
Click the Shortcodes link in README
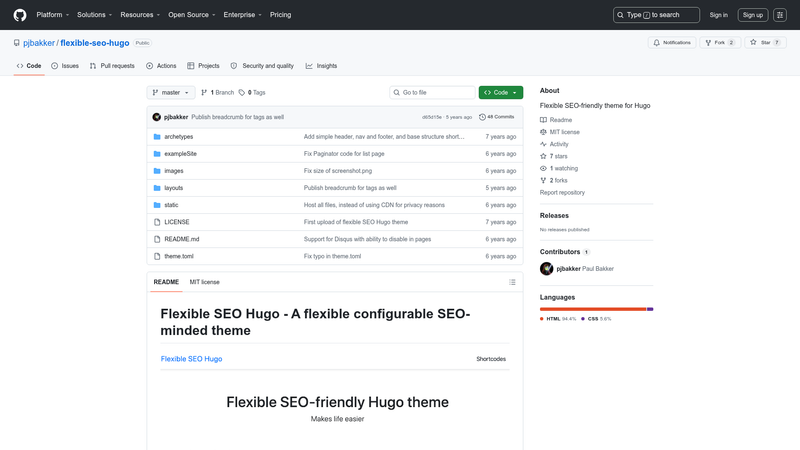(491, 359)
